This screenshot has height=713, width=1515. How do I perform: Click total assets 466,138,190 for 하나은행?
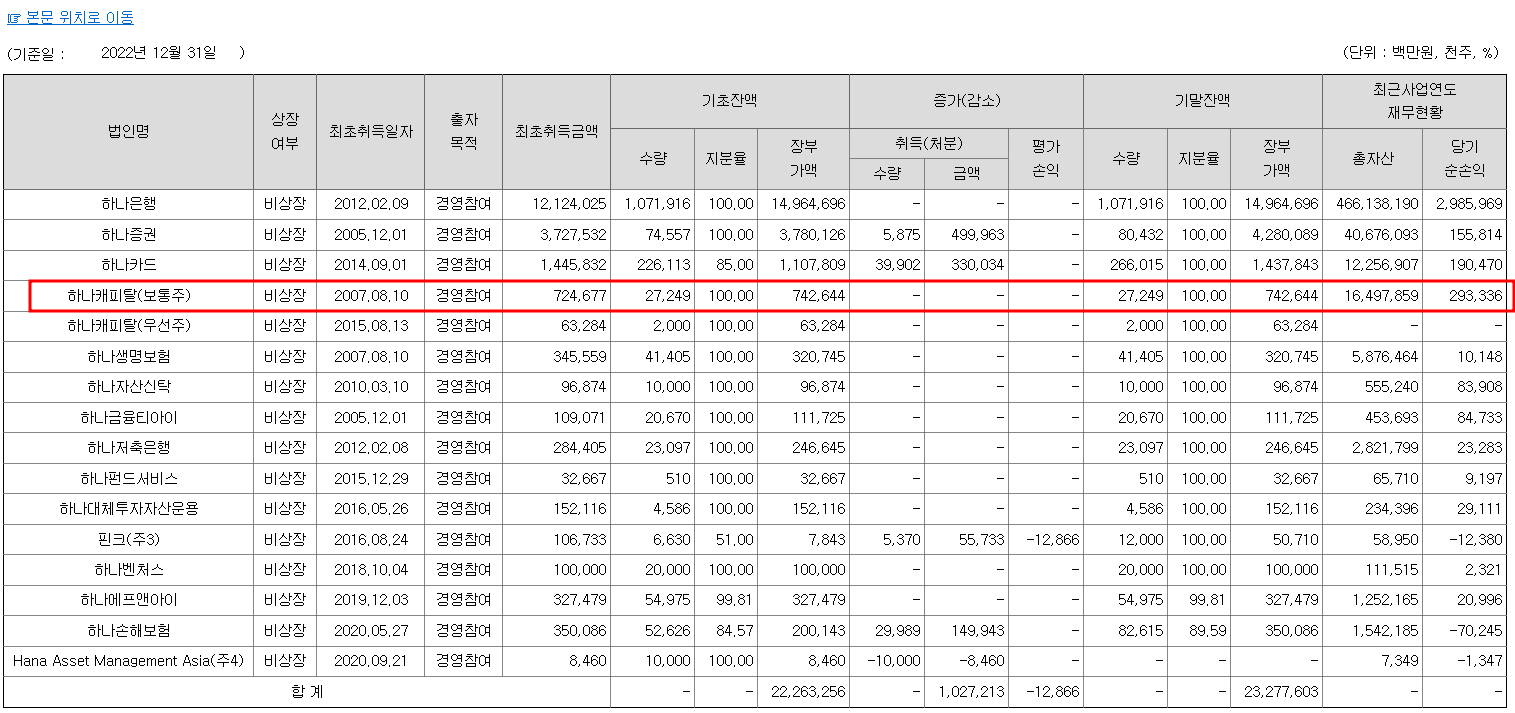pos(1377,204)
